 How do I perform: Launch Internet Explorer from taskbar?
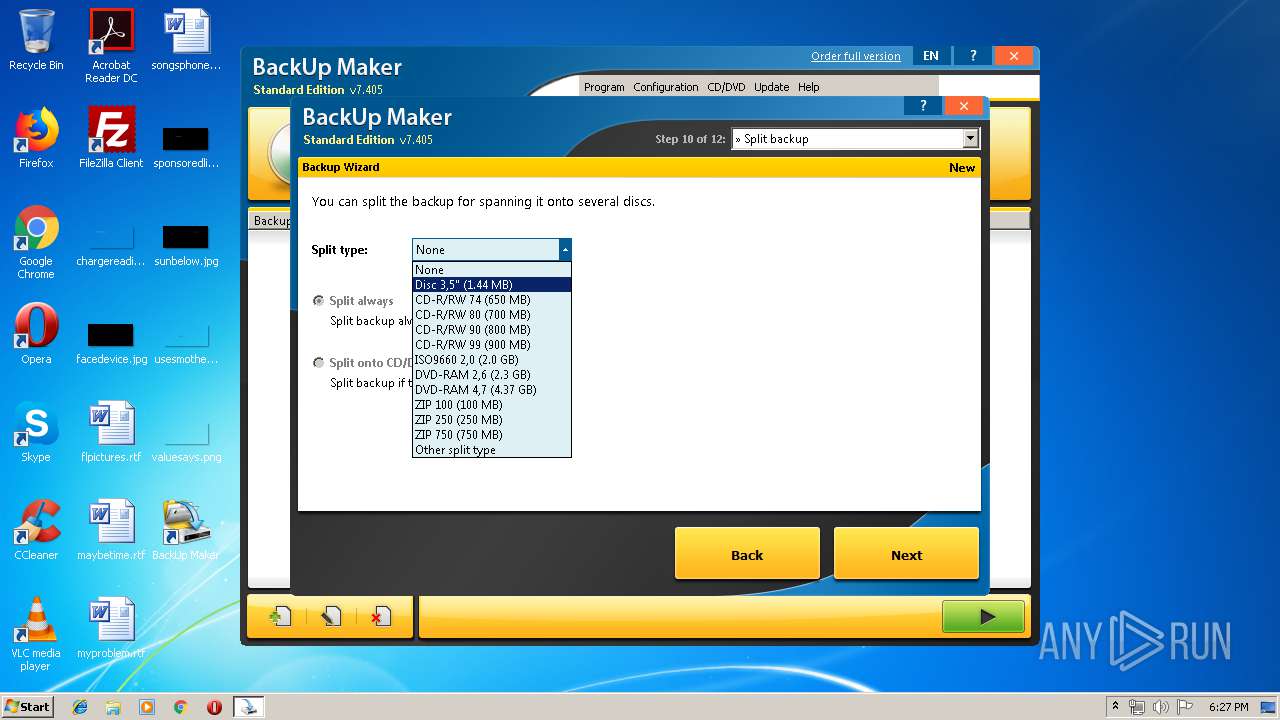coord(80,707)
